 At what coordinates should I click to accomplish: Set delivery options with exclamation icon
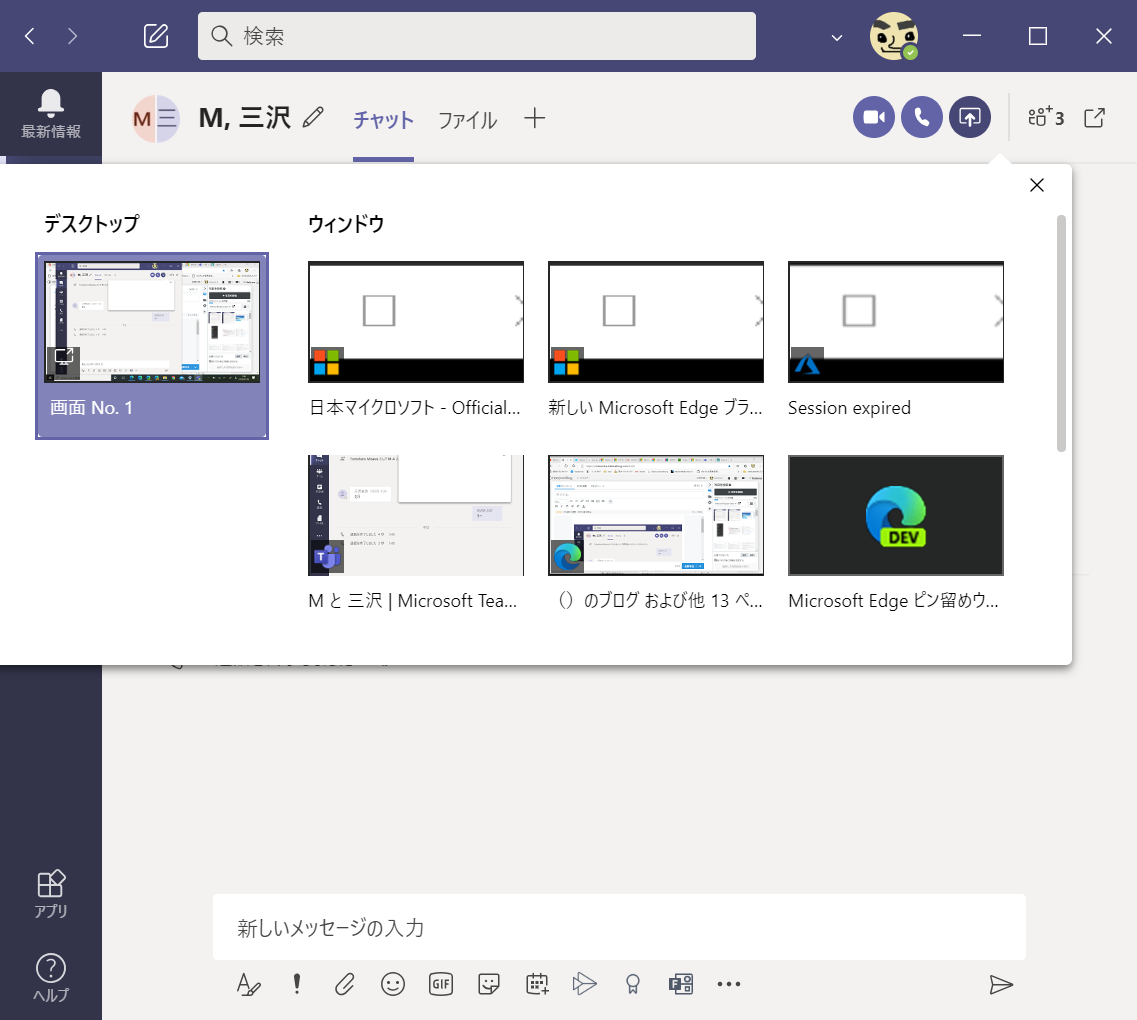[x=297, y=984]
